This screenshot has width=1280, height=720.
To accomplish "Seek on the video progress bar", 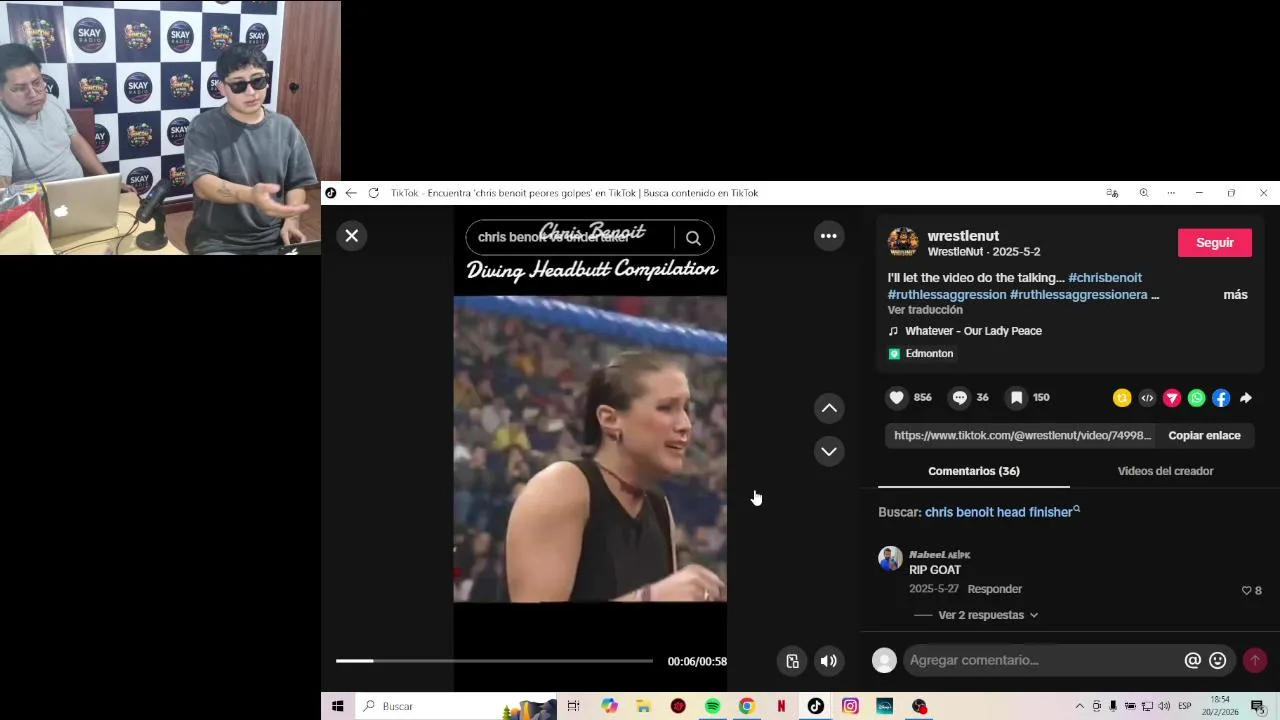I will (494, 661).
